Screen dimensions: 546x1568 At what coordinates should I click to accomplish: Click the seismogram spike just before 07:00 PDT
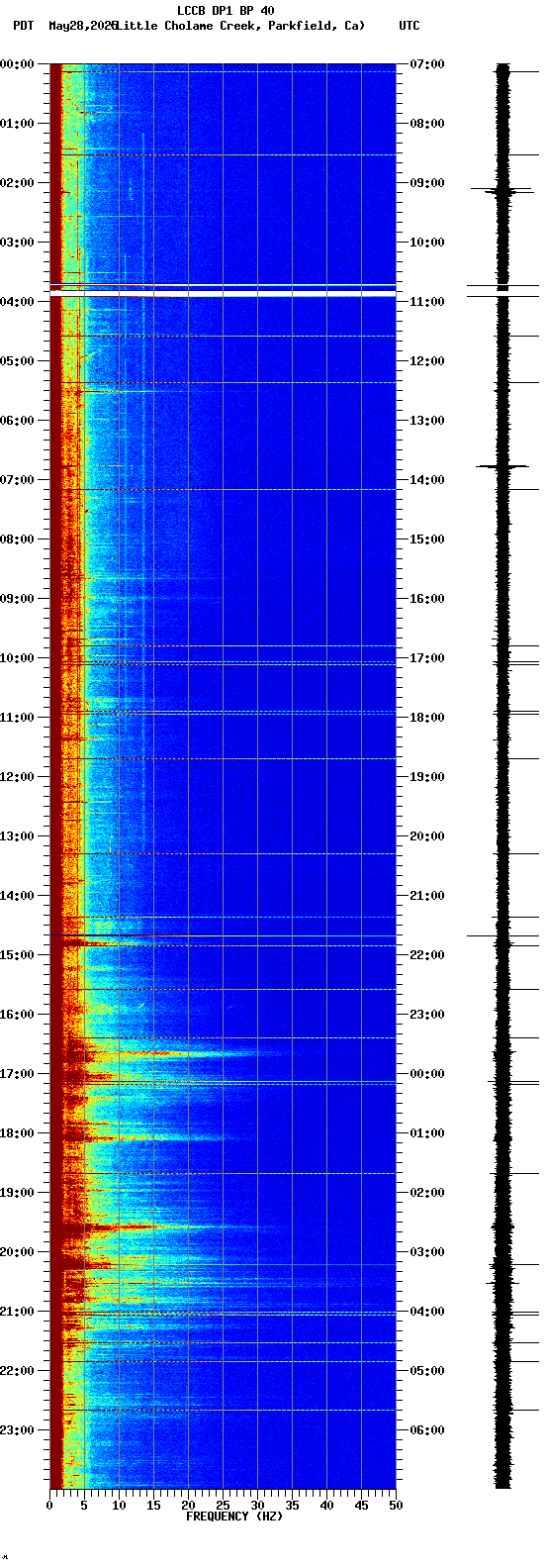click(x=502, y=465)
